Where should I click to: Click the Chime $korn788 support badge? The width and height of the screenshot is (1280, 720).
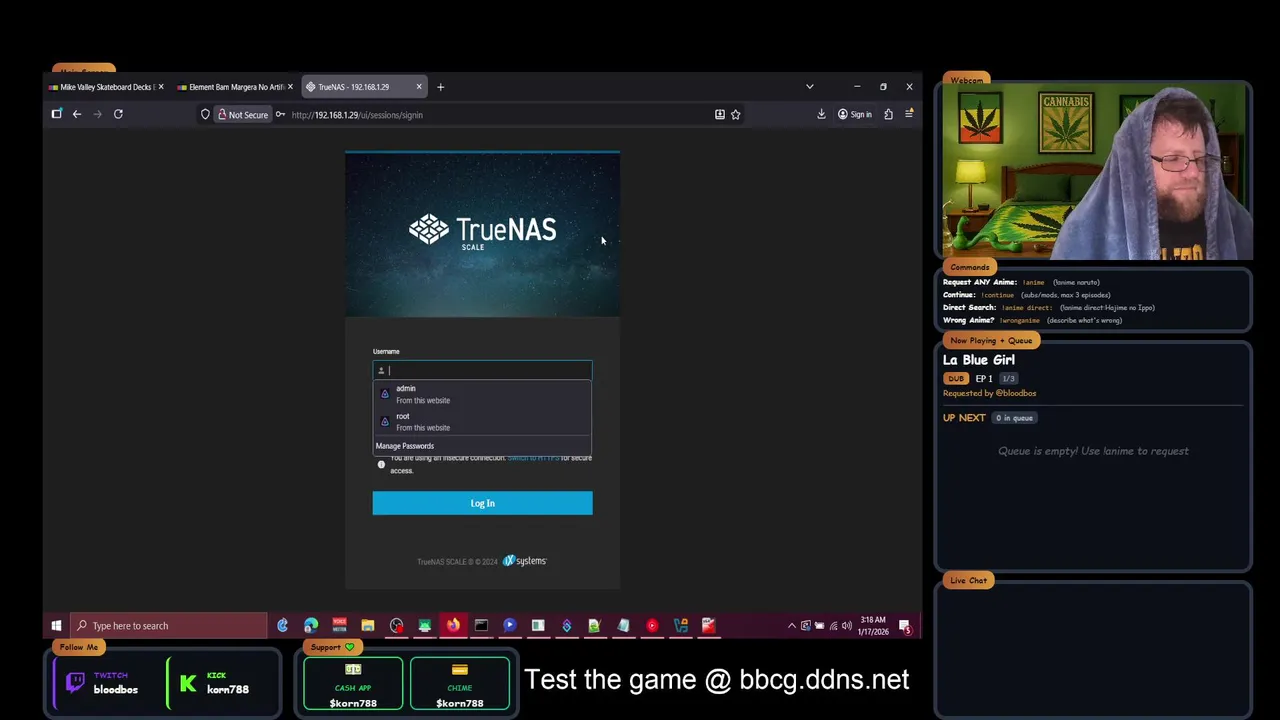460,685
